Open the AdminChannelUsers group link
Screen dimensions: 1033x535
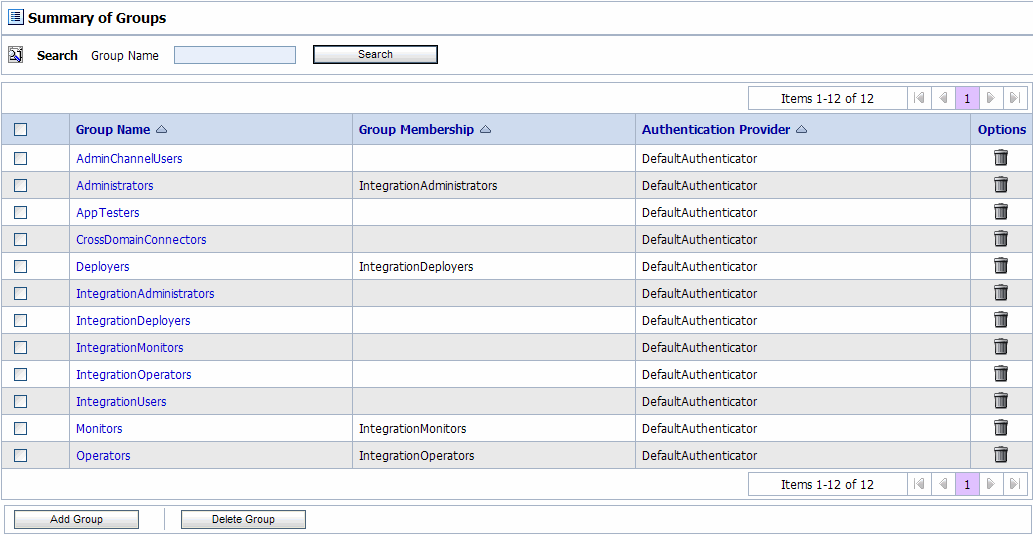point(129,158)
